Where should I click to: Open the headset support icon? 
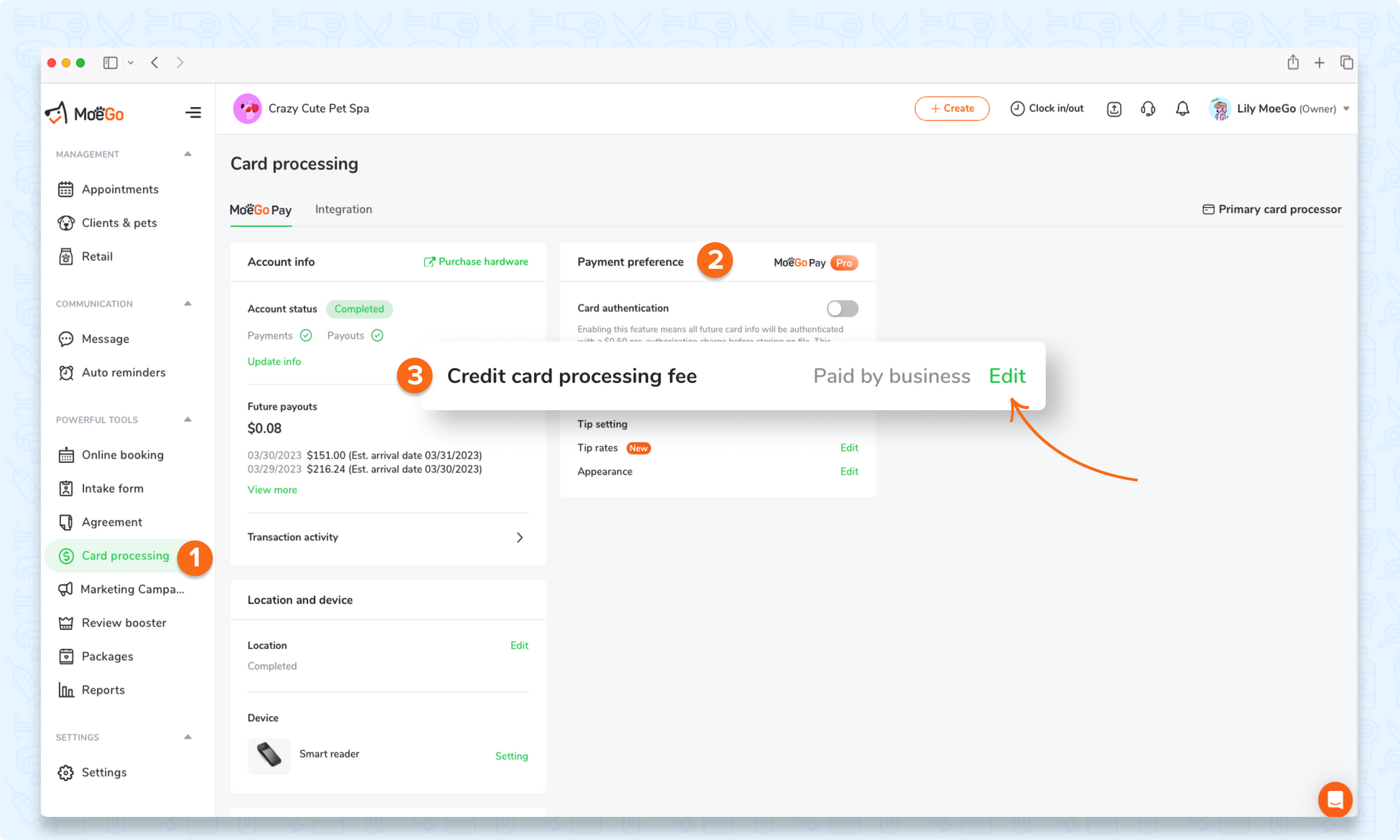click(x=1148, y=108)
